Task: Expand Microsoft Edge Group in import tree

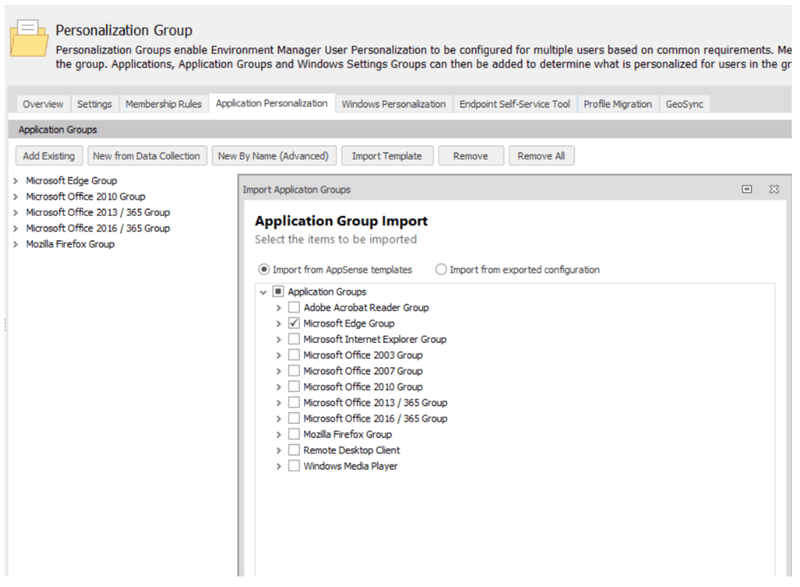Action: click(279, 324)
